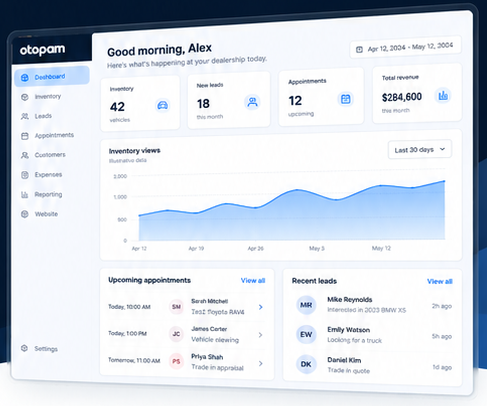Screen dimensions: 487x406
Task: Click the DK avatar for Daniel Kim
Action: (306, 364)
